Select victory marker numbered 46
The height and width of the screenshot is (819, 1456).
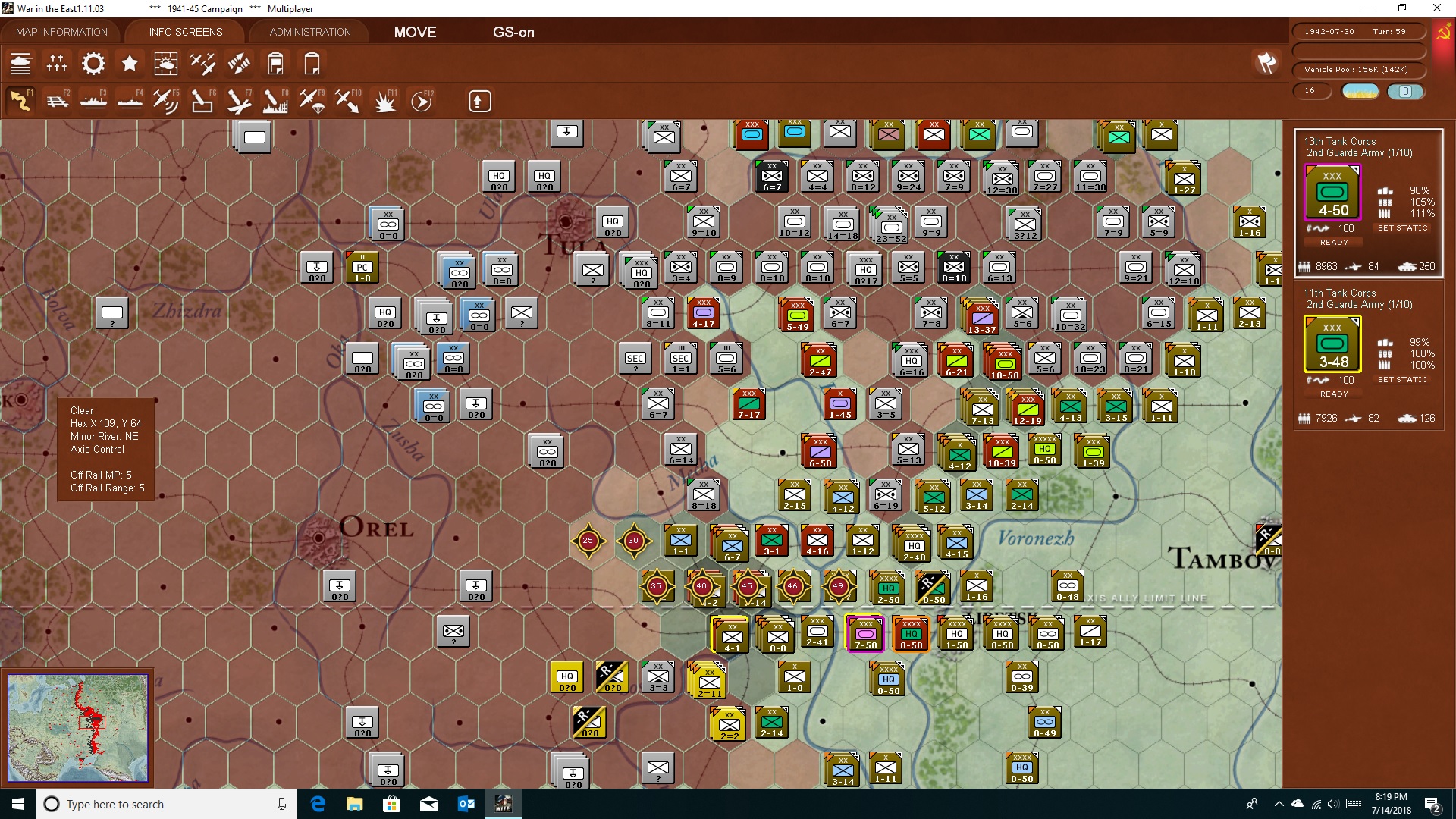click(793, 586)
